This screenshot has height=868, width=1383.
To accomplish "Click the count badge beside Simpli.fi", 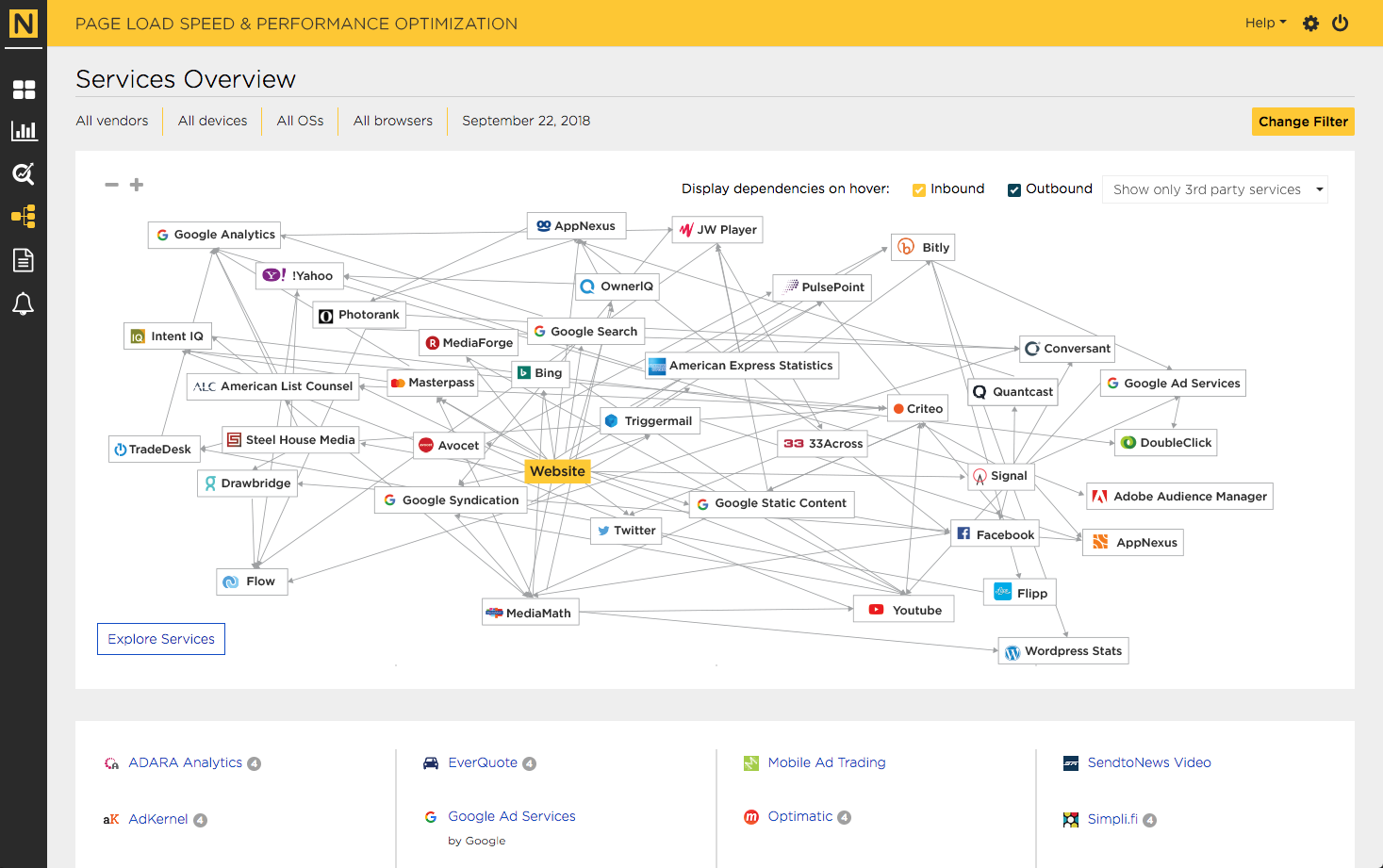I will point(1150,820).
